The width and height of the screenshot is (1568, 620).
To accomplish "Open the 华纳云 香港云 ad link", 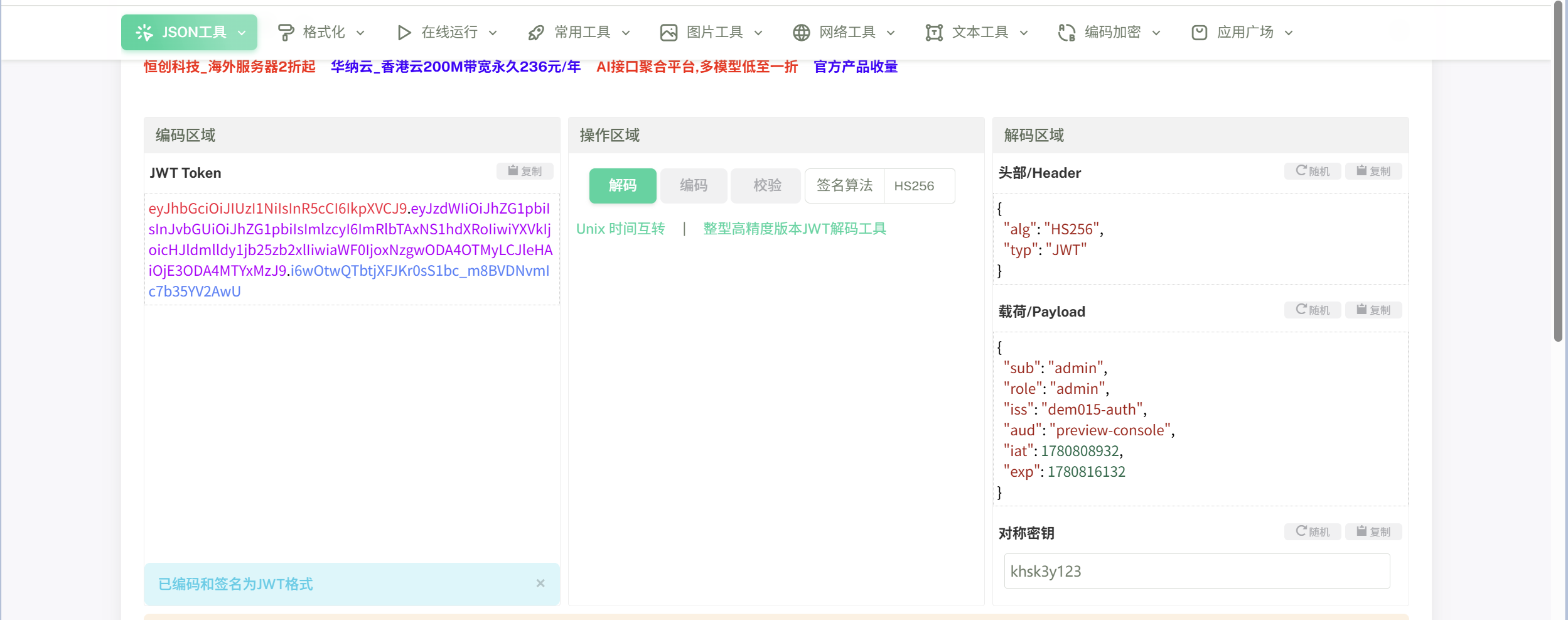I will pos(456,67).
